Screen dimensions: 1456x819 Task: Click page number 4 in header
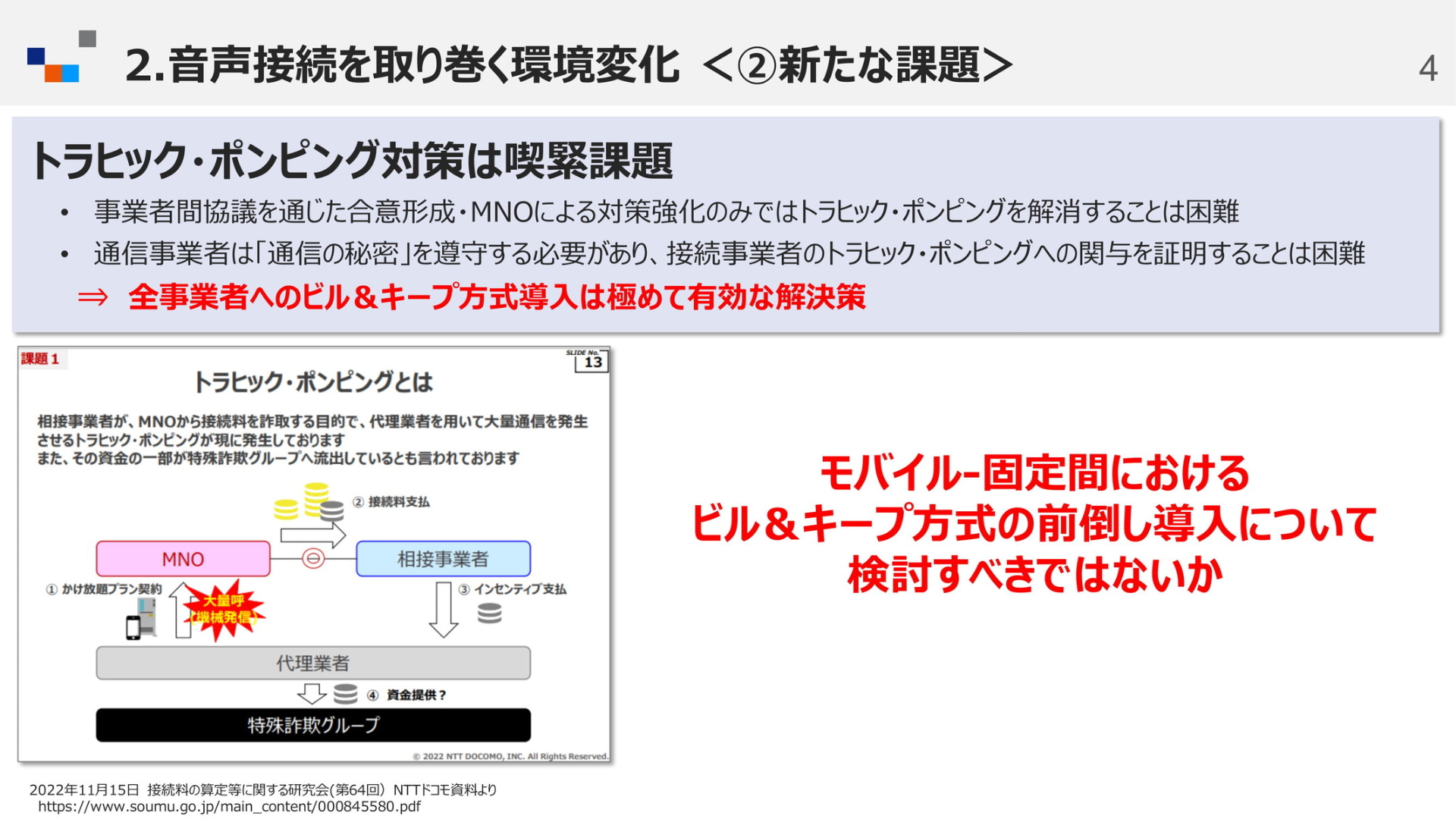click(x=1427, y=69)
